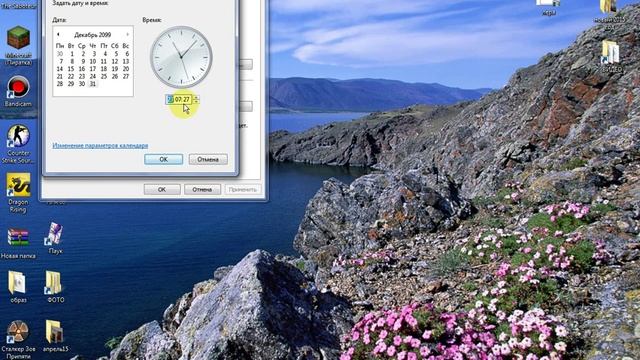Increase time with the up spinner arrow

pyautogui.click(x=196, y=97)
